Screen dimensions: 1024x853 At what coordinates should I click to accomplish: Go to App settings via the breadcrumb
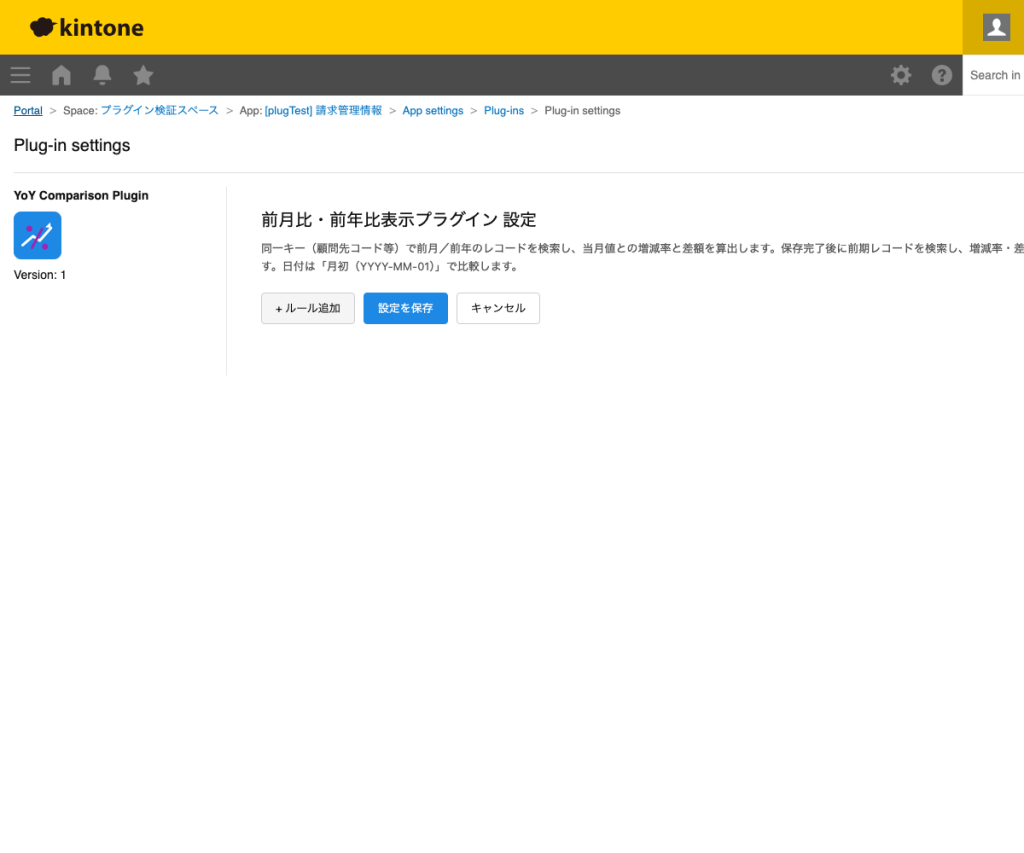point(433,110)
